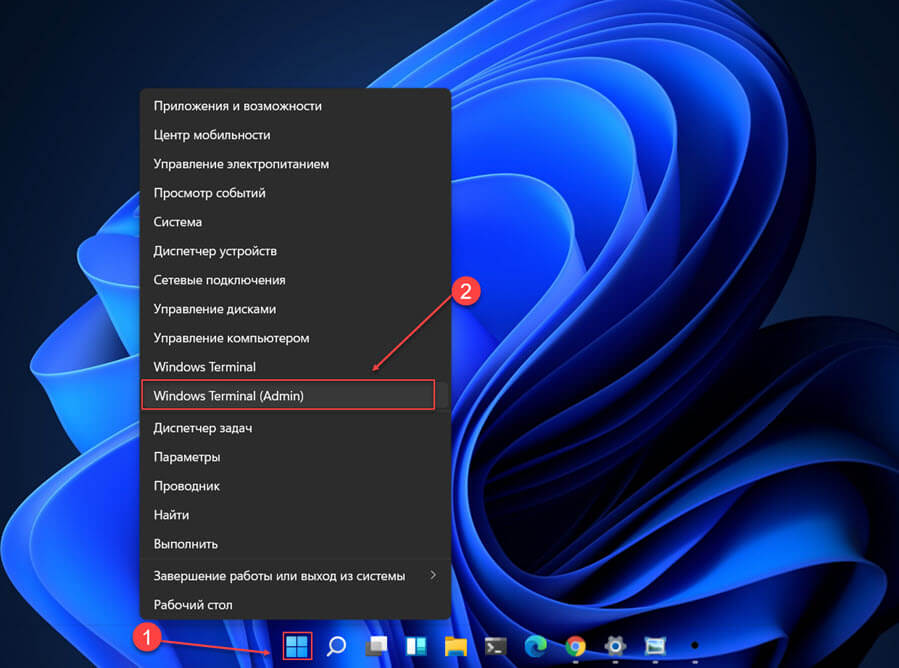Open Settings gear on taskbar
The width and height of the screenshot is (899, 668).
[x=615, y=646]
